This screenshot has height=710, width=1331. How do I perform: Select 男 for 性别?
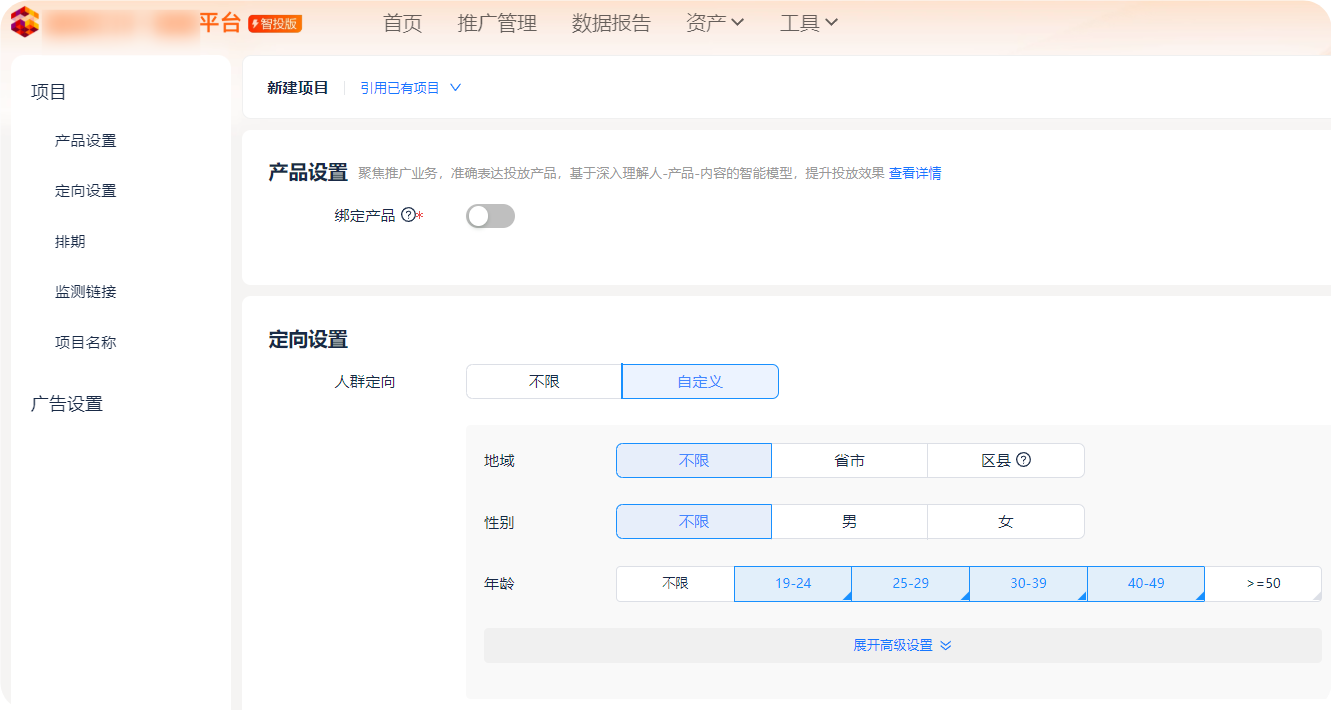pos(850,522)
